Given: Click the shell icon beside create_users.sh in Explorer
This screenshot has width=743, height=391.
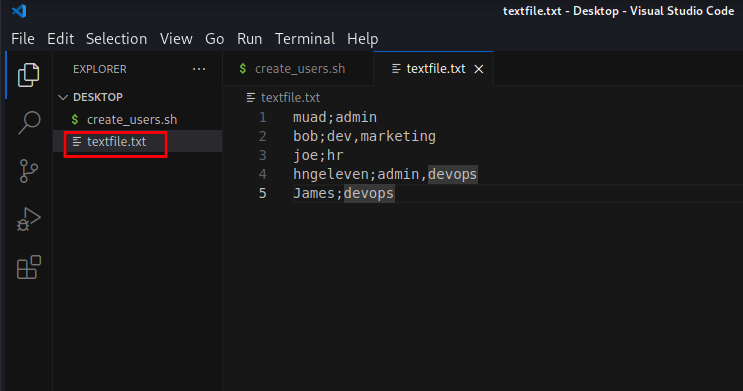Looking at the screenshot, I should (x=75, y=119).
